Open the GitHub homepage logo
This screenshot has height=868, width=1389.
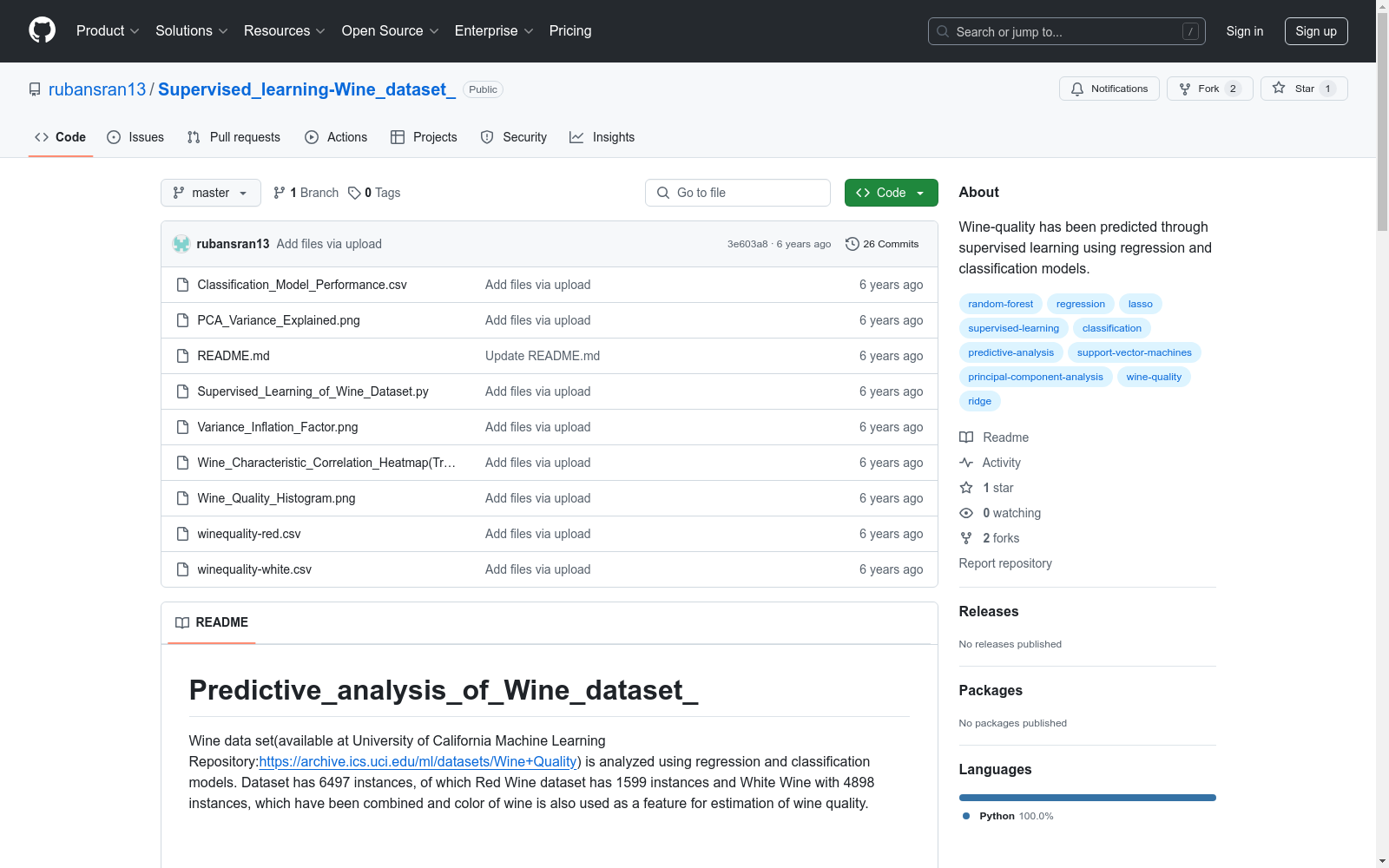pos(42,30)
